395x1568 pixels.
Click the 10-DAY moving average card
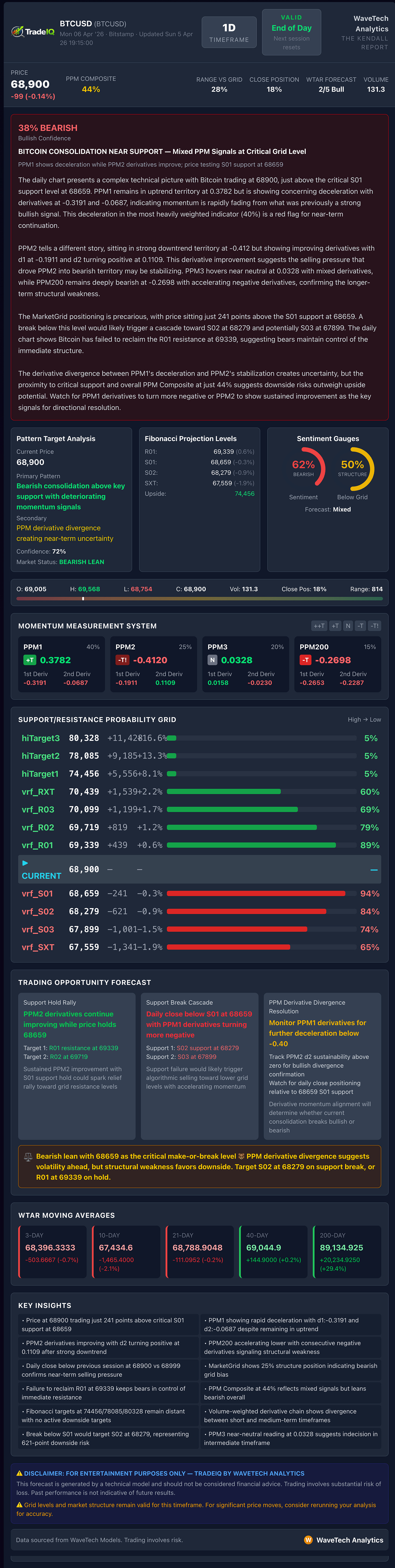(126, 1252)
